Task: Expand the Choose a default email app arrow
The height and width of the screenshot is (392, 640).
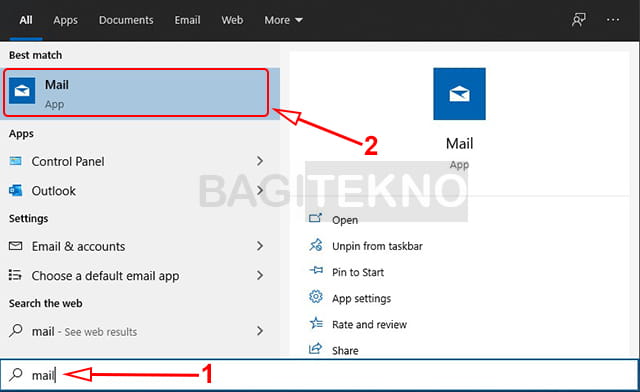Action: tap(260, 275)
